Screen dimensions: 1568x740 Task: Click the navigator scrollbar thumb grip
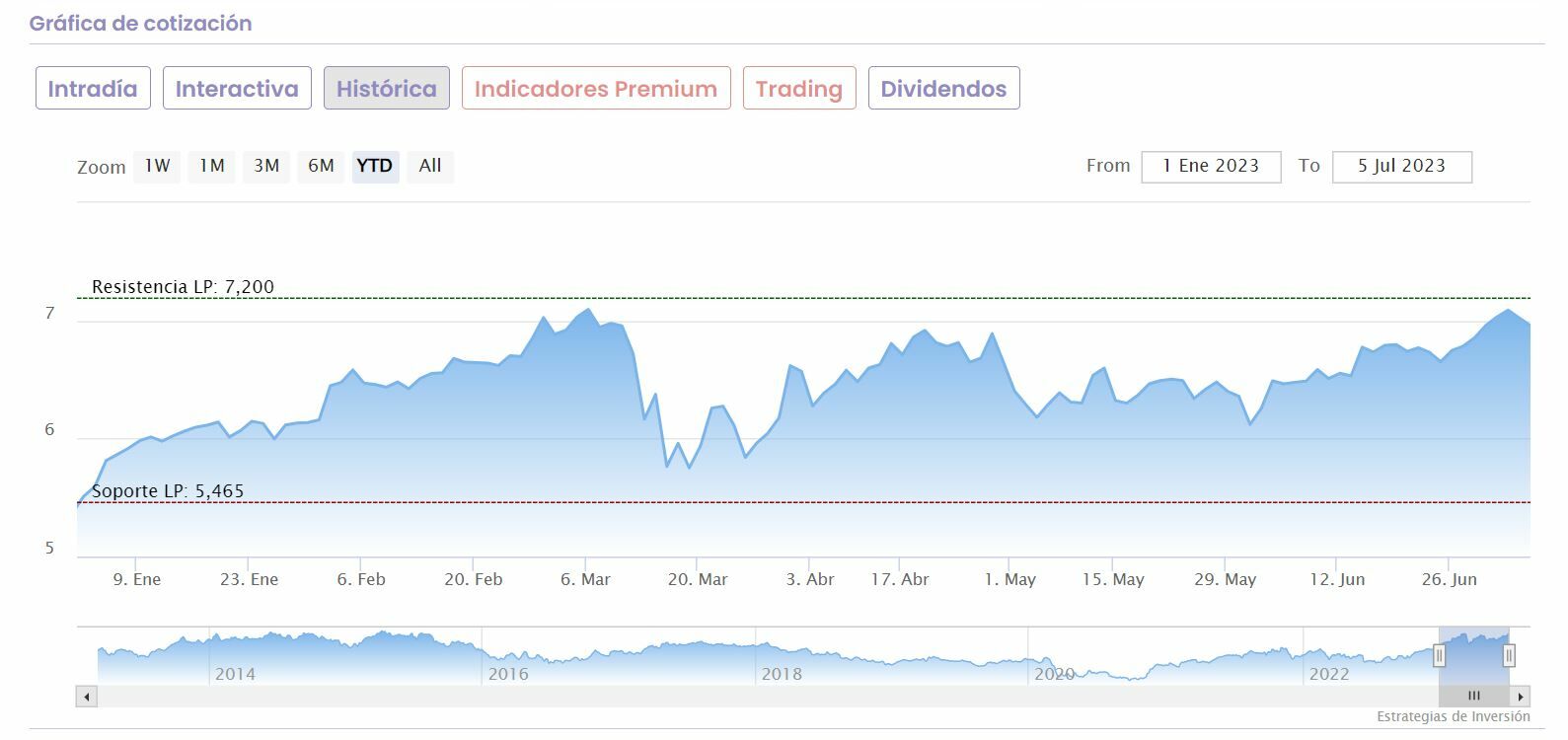click(x=1473, y=697)
